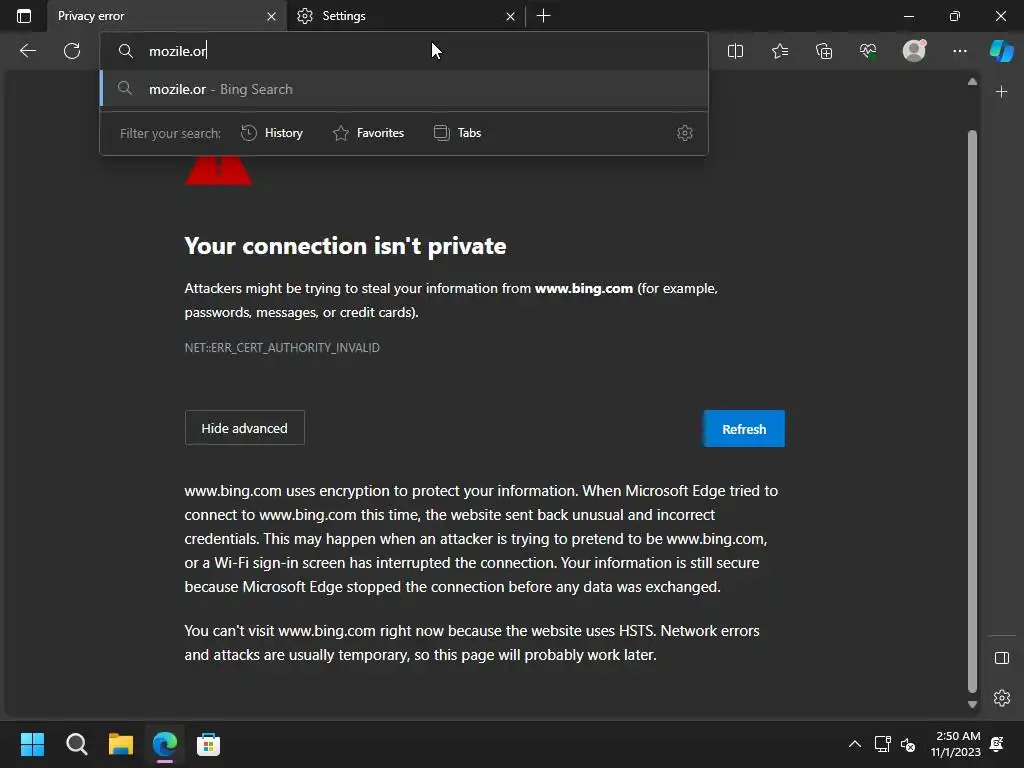
Task: Reload the page with refresh icon
Action: tap(72, 51)
